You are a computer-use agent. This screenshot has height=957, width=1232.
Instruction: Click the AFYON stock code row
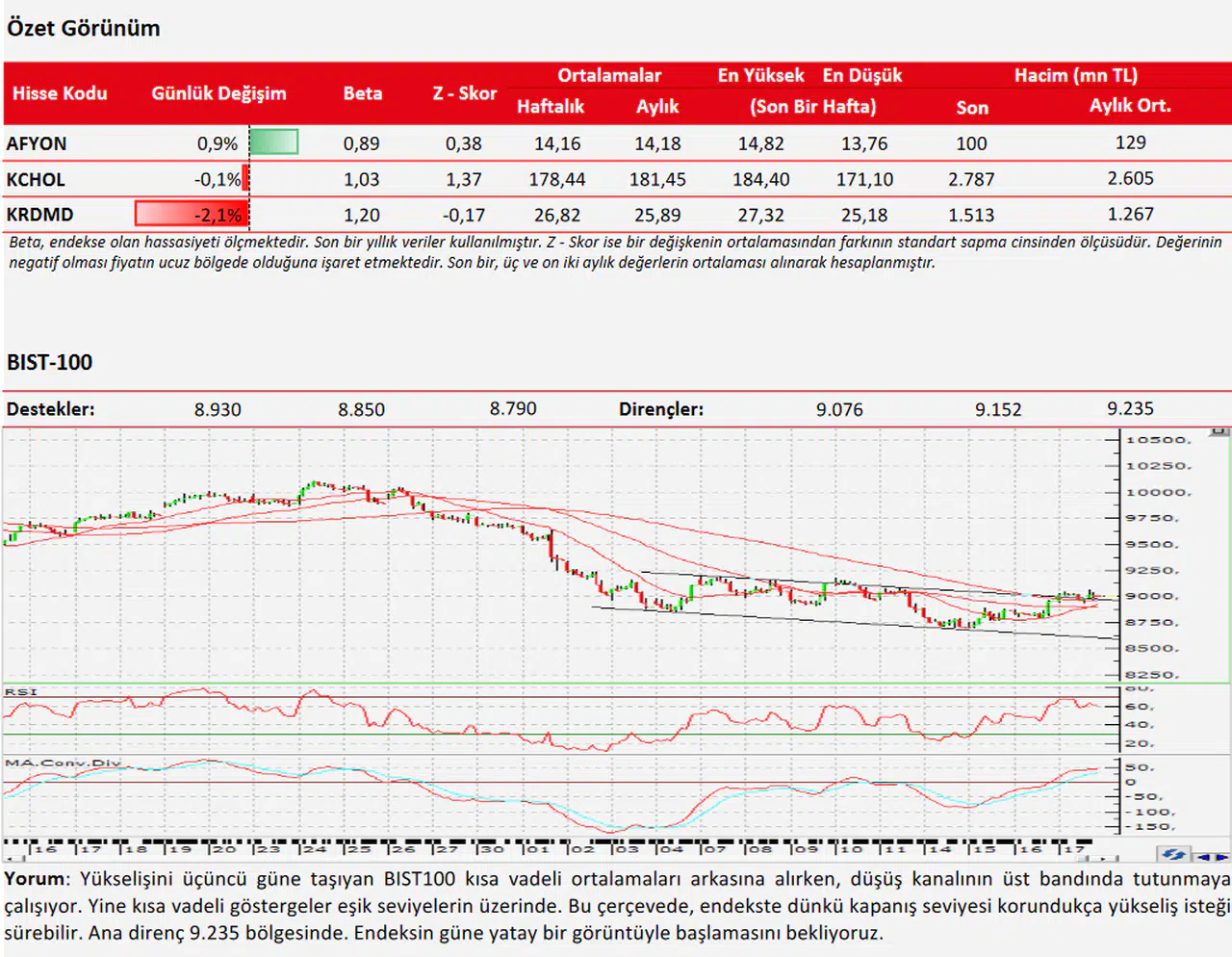coord(37,143)
